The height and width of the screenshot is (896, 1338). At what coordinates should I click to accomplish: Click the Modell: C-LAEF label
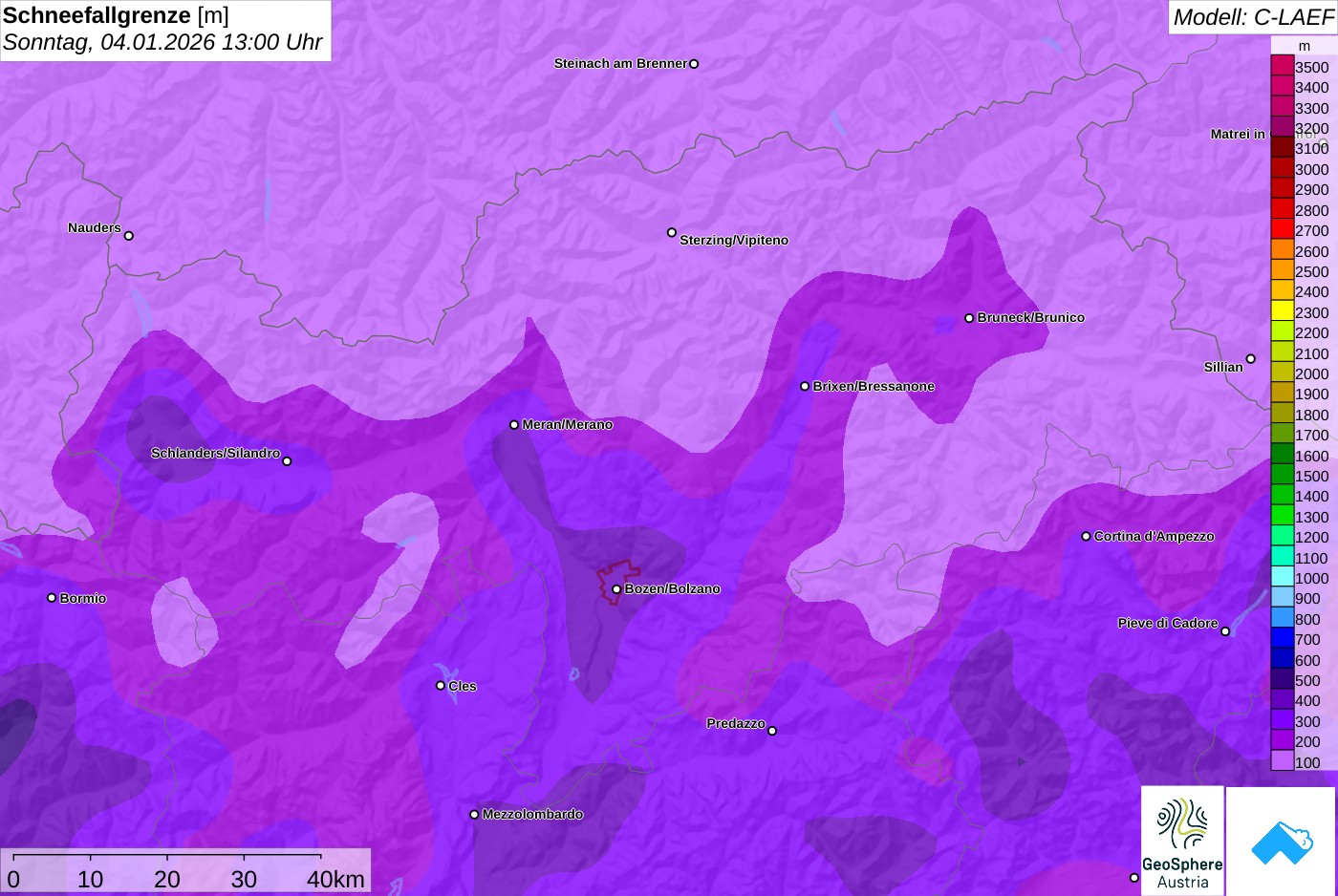click(x=1253, y=17)
